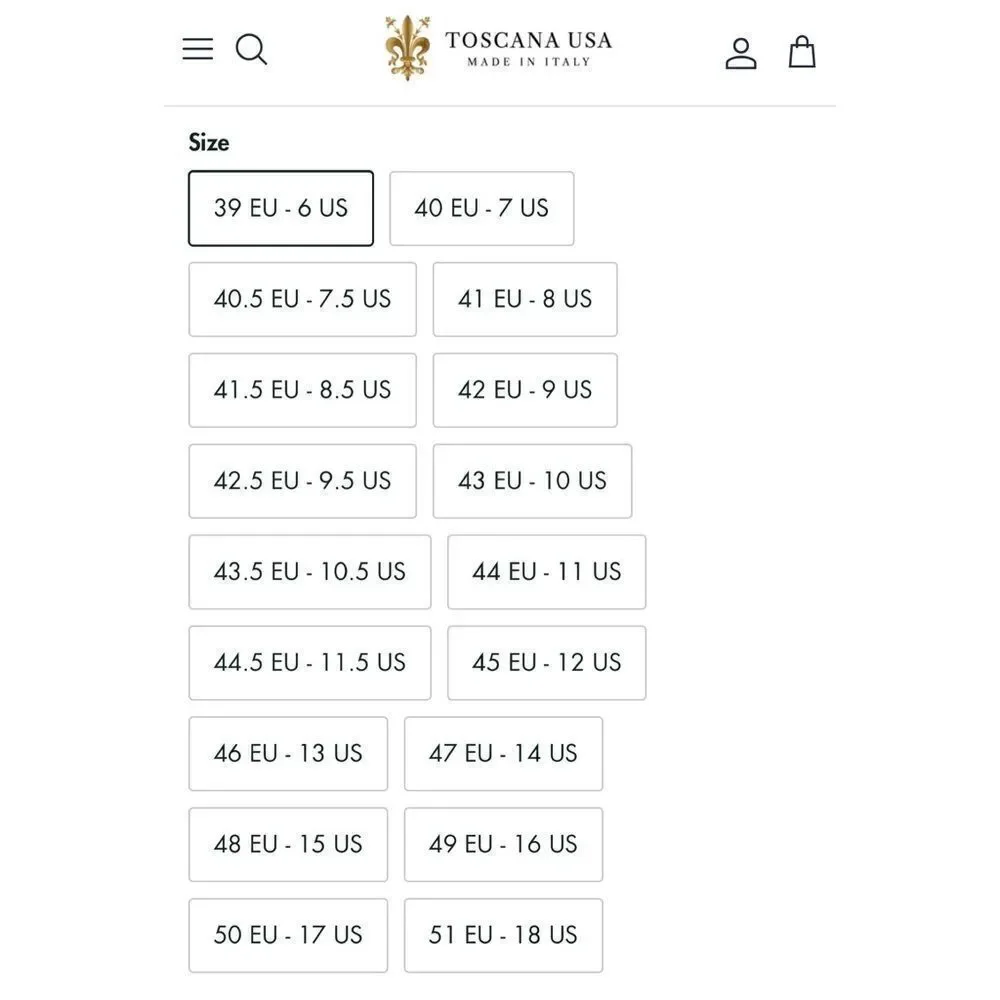Screen dimensions: 1000x1000
Task: Go to the Toscana USA logo
Action: (x=499, y=48)
